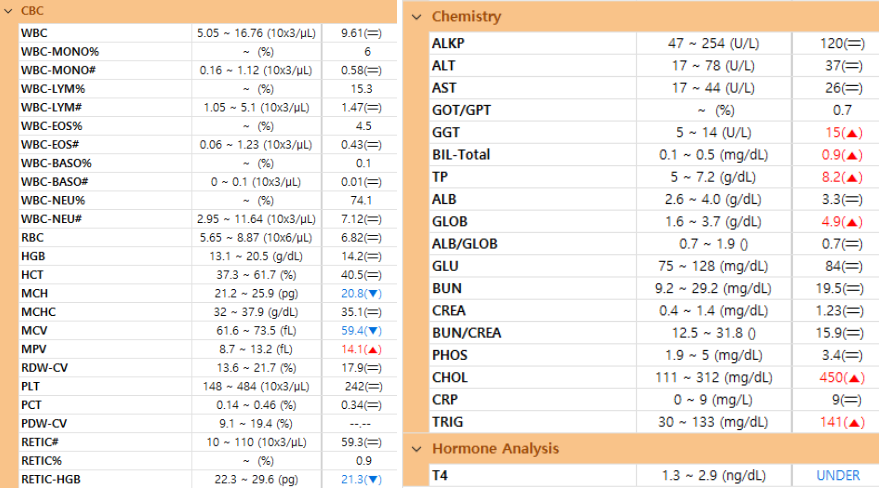Click the UNDER result for T4

tap(838, 476)
